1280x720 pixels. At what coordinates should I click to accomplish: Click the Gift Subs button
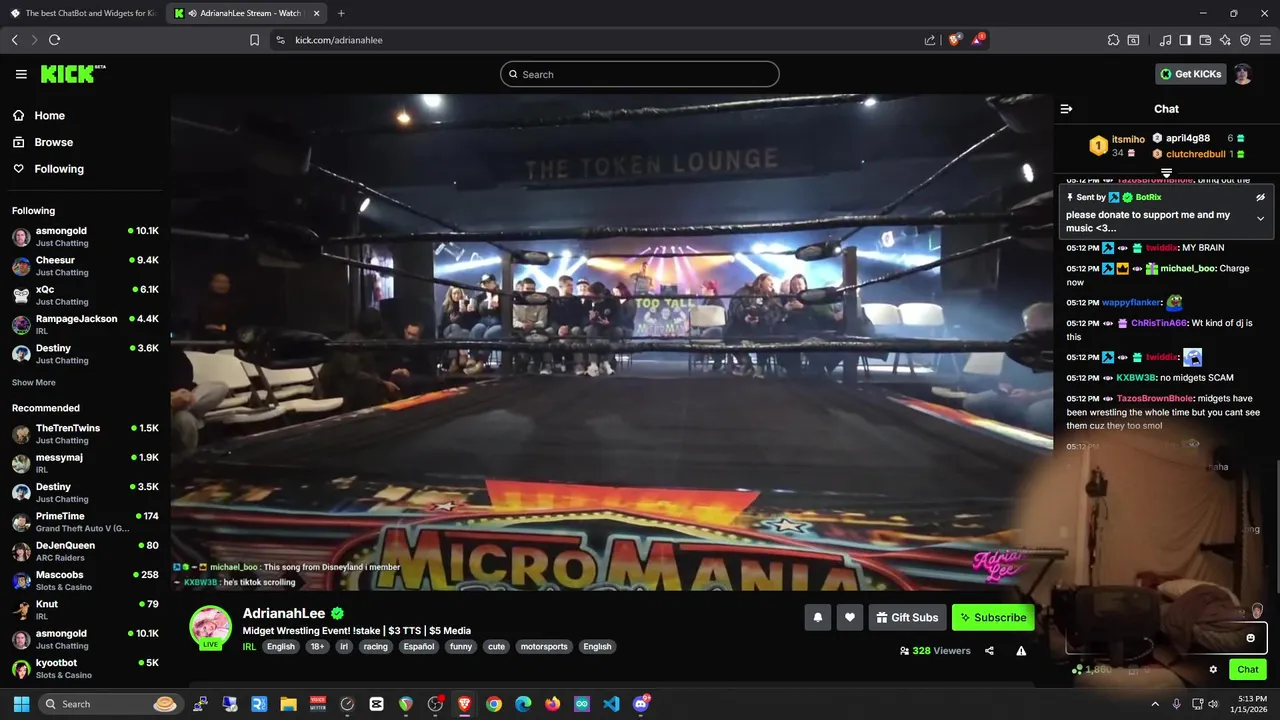(x=907, y=618)
